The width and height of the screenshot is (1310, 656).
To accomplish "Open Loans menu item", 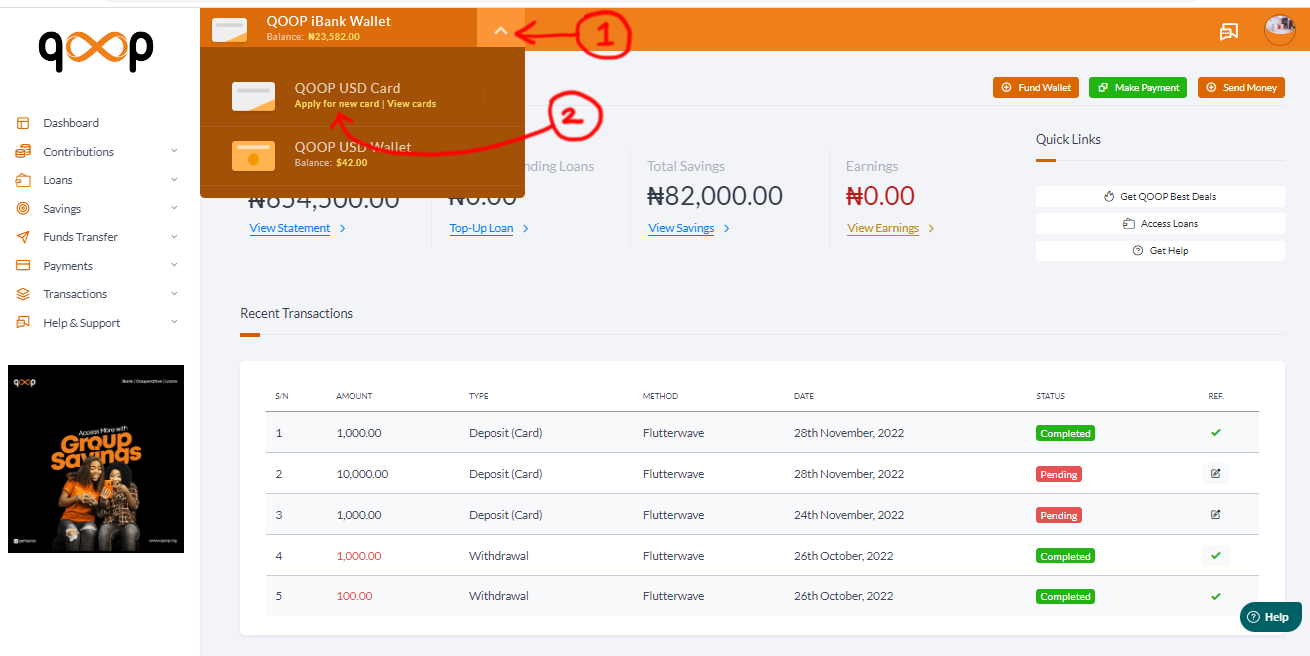I will (x=58, y=180).
